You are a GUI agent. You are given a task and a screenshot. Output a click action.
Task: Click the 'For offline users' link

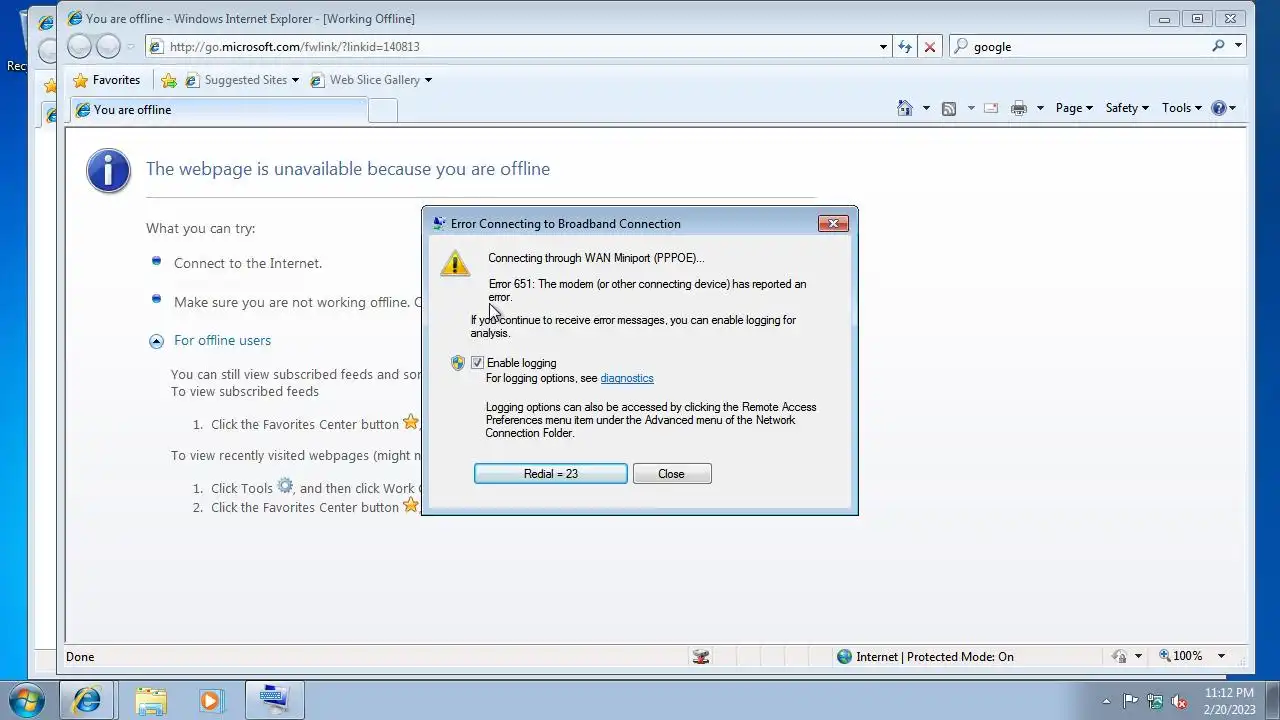pos(222,340)
